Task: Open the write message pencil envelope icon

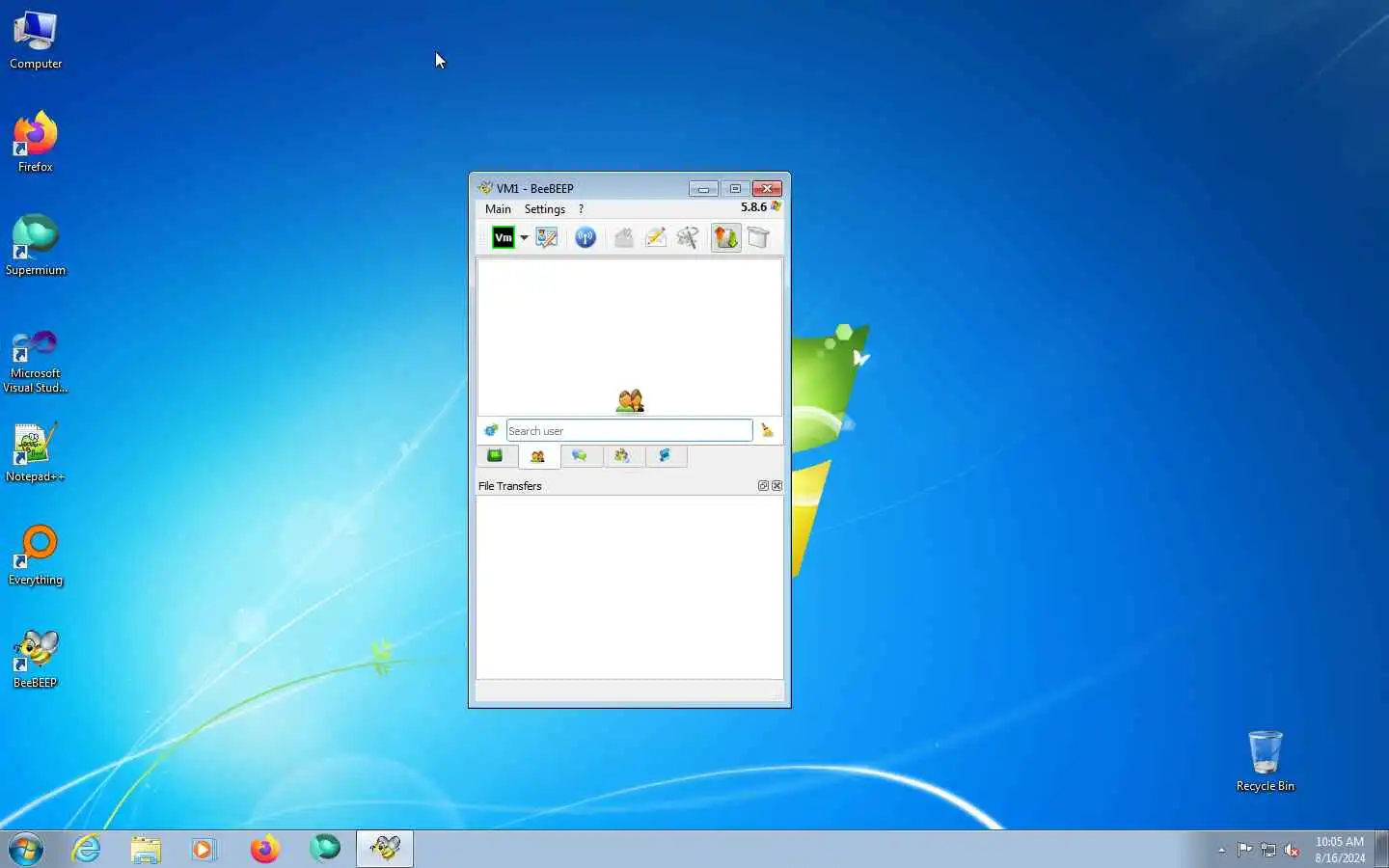Action: tap(656, 237)
